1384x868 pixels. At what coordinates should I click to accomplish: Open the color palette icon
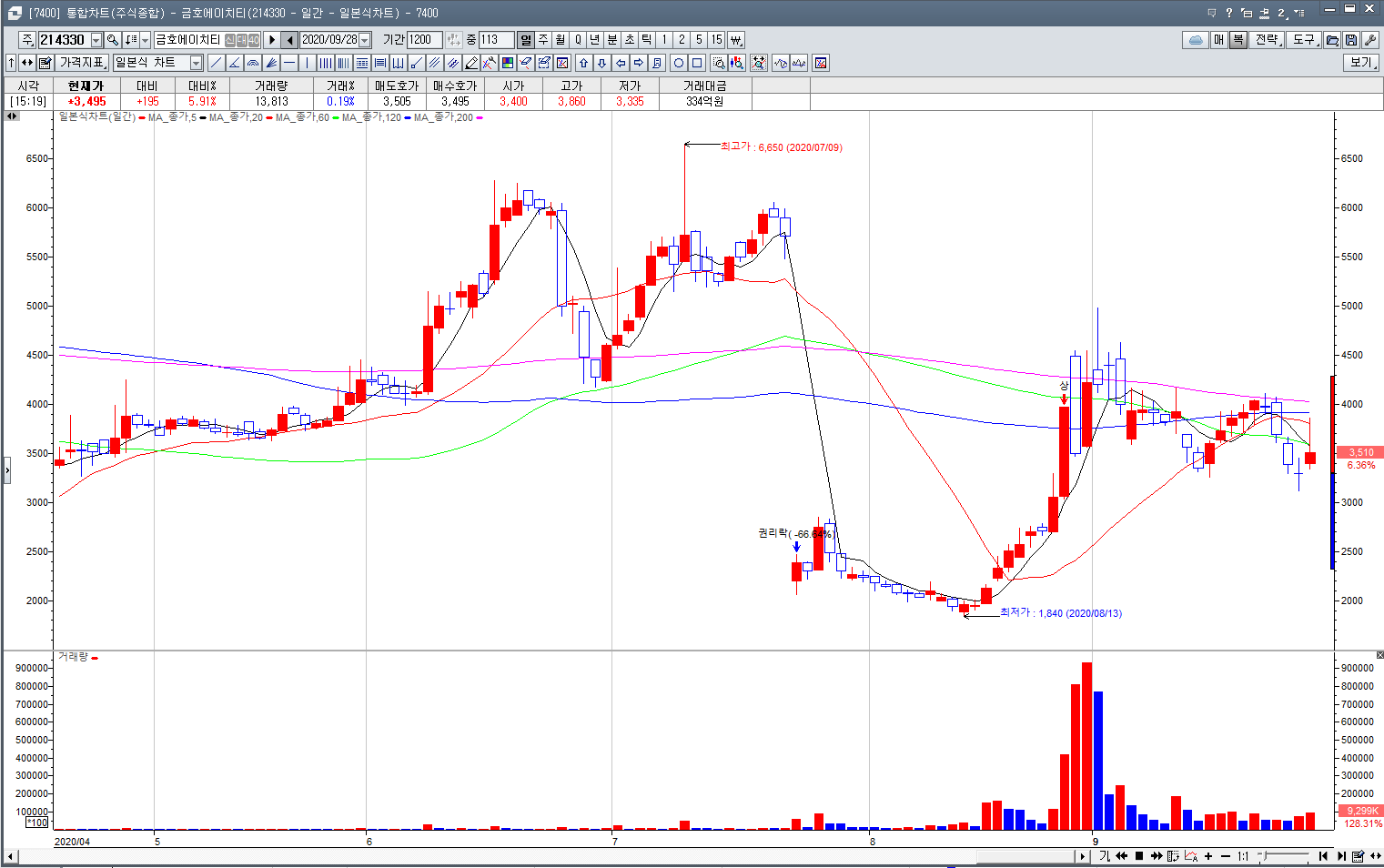(x=508, y=63)
